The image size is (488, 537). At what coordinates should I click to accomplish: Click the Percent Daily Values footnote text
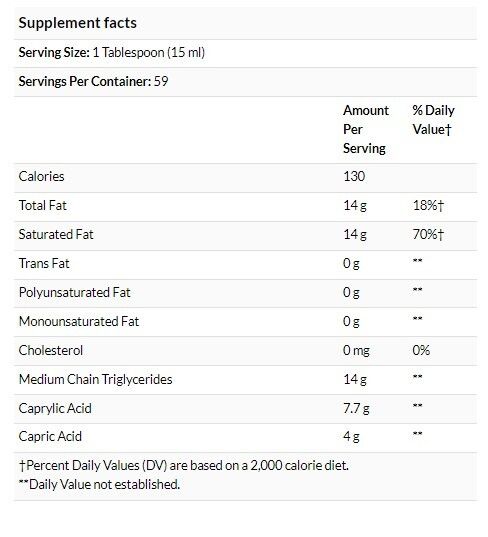(x=184, y=466)
